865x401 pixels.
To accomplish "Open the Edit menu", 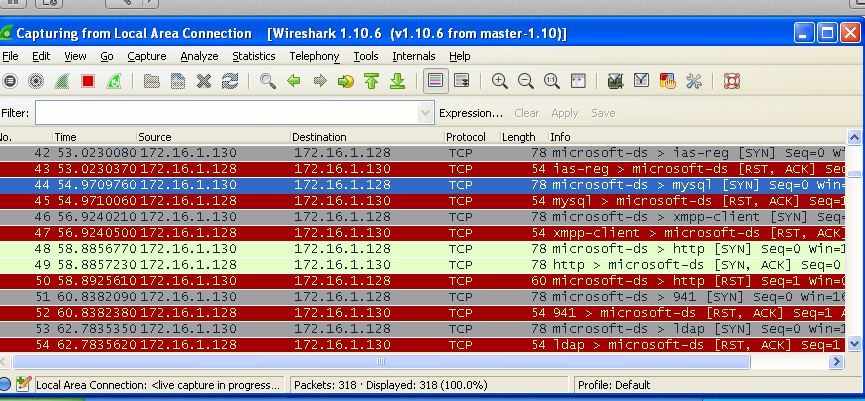I will tap(41, 56).
